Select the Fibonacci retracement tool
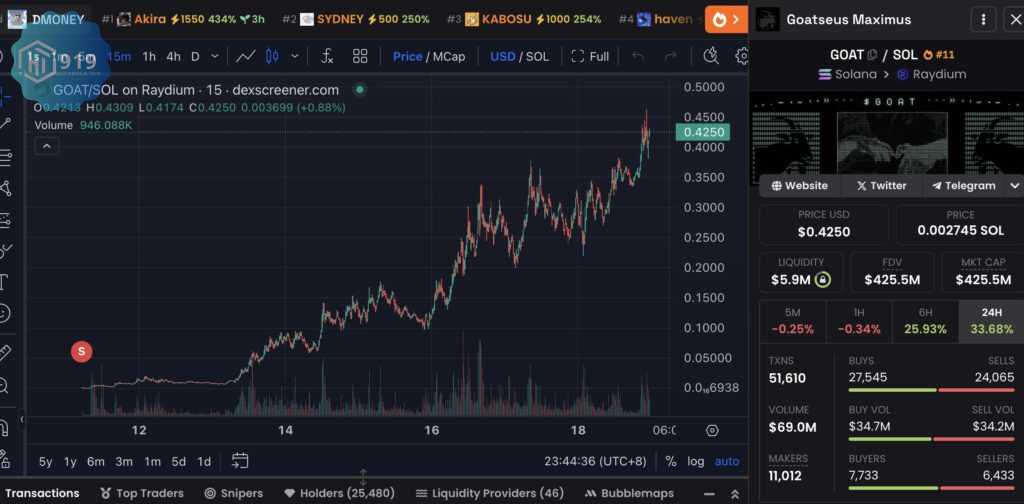 5,157
